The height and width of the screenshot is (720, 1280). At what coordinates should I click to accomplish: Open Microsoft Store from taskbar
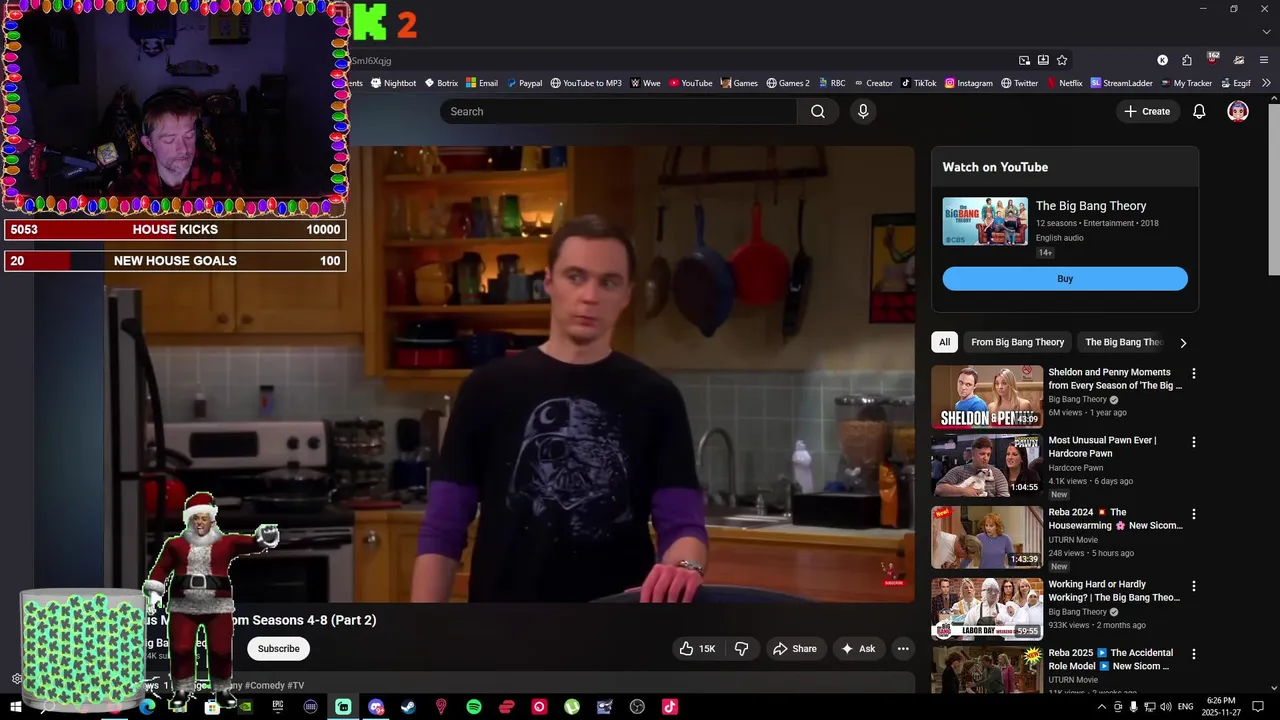tap(212, 707)
